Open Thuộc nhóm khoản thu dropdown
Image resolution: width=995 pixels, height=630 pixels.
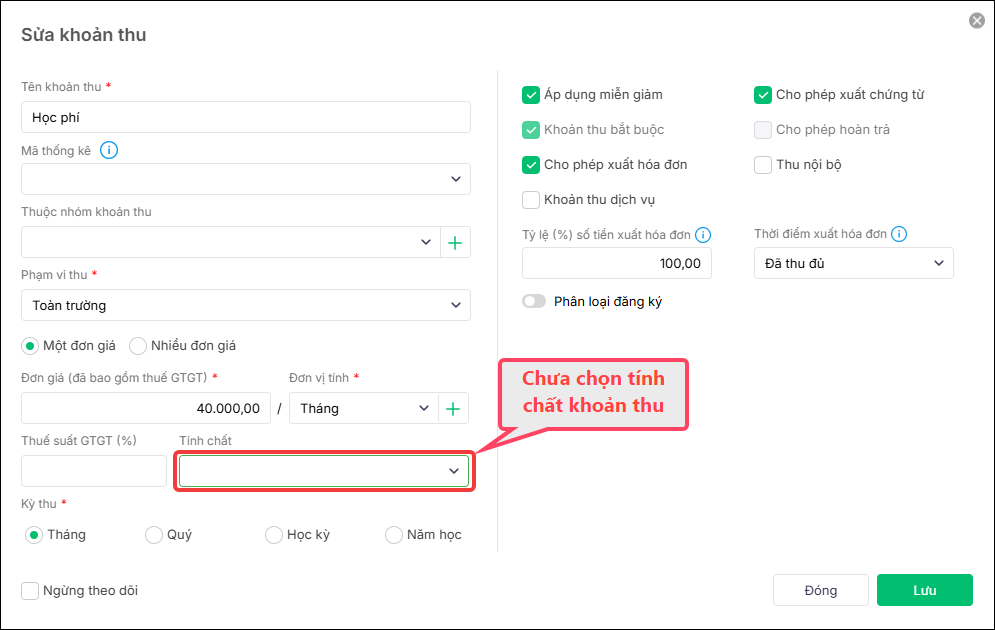coord(230,242)
